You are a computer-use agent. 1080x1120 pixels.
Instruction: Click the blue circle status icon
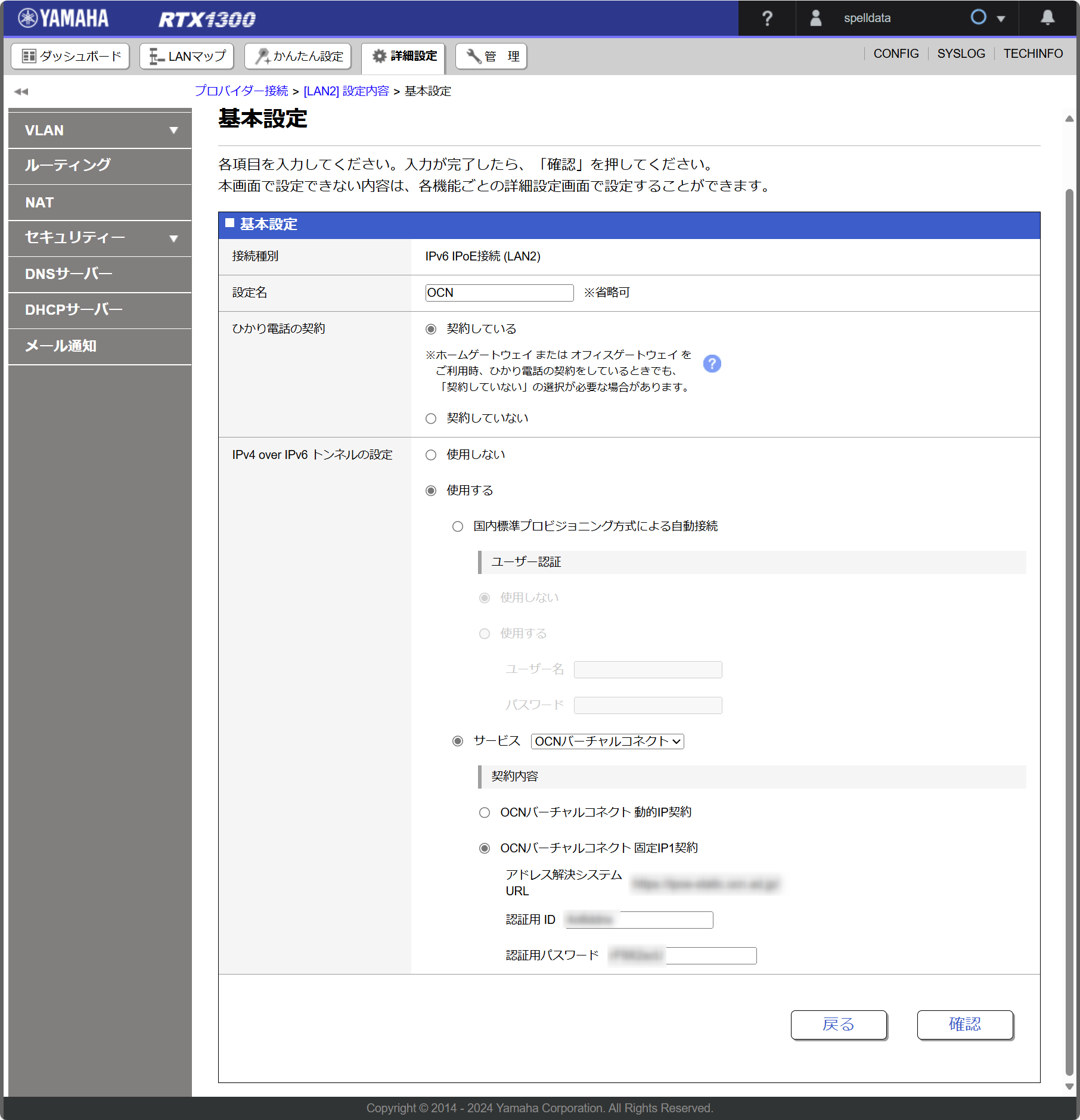[x=978, y=17]
